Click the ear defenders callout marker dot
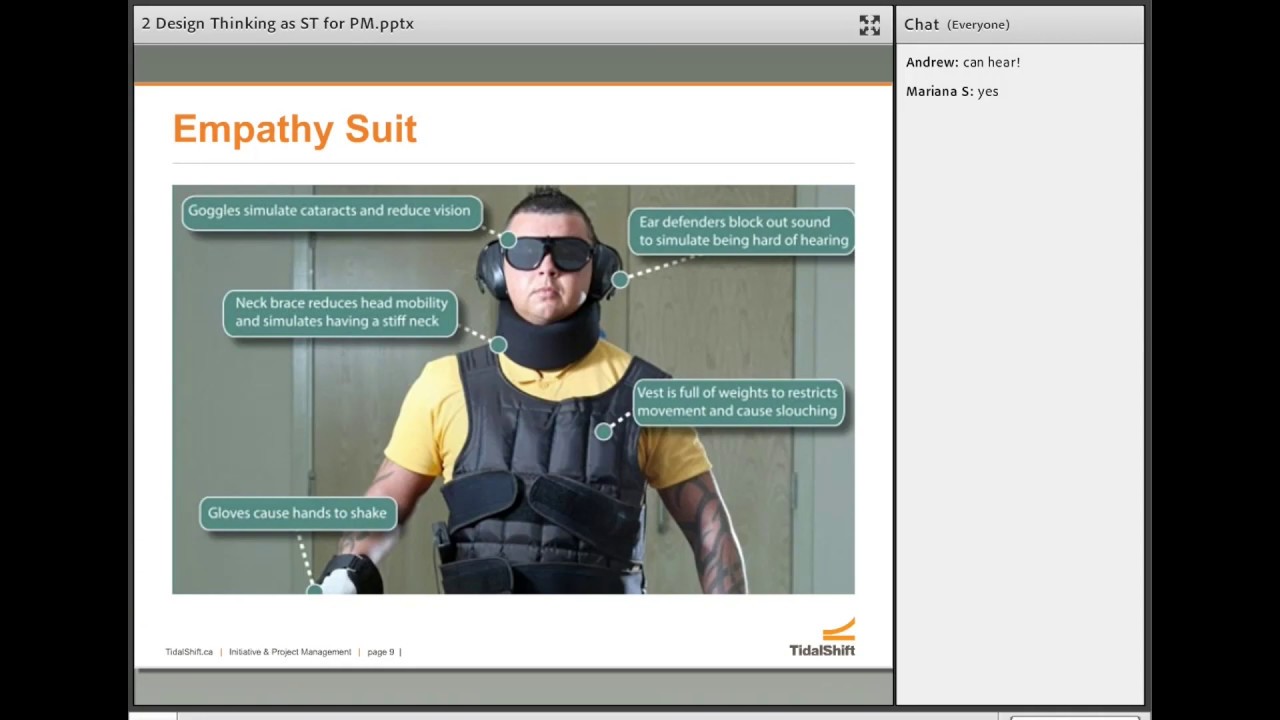 pyautogui.click(x=620, y=280)
